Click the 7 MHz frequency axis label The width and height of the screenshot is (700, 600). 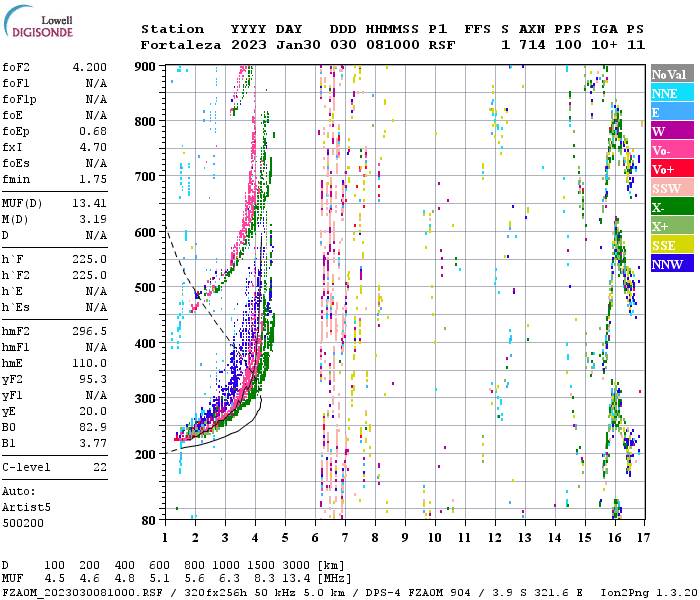(345, 537)
